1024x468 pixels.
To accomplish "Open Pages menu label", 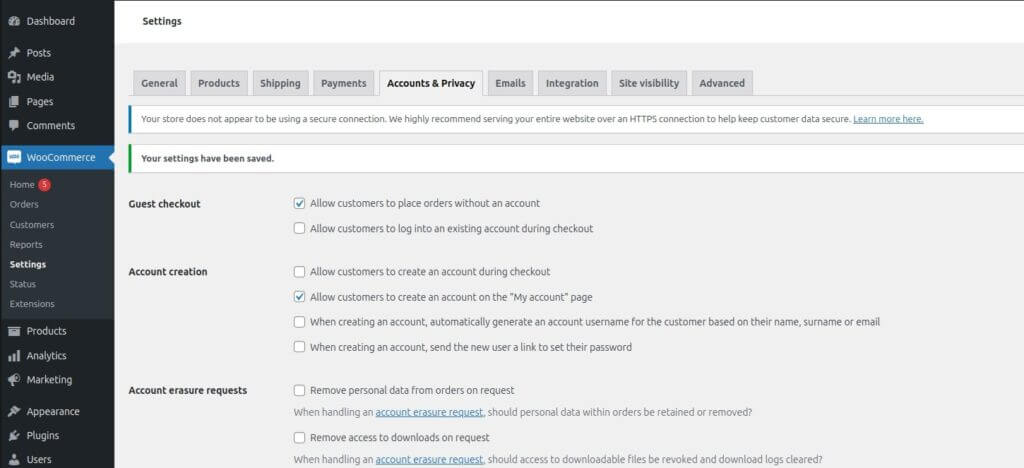I will 40,102.
